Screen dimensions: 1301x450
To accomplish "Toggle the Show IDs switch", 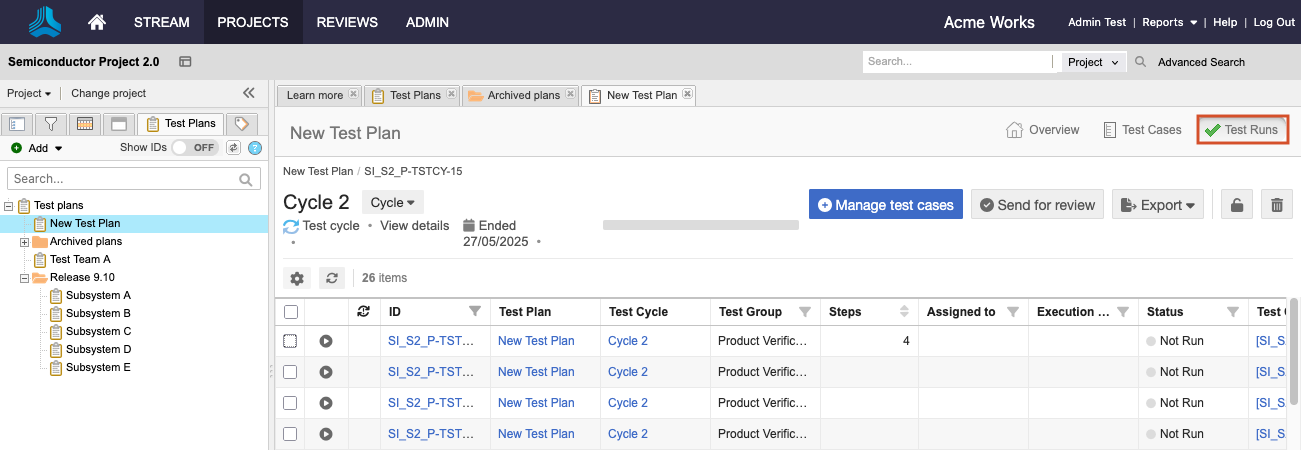I will pyautogui.click(x=196, y=148).
